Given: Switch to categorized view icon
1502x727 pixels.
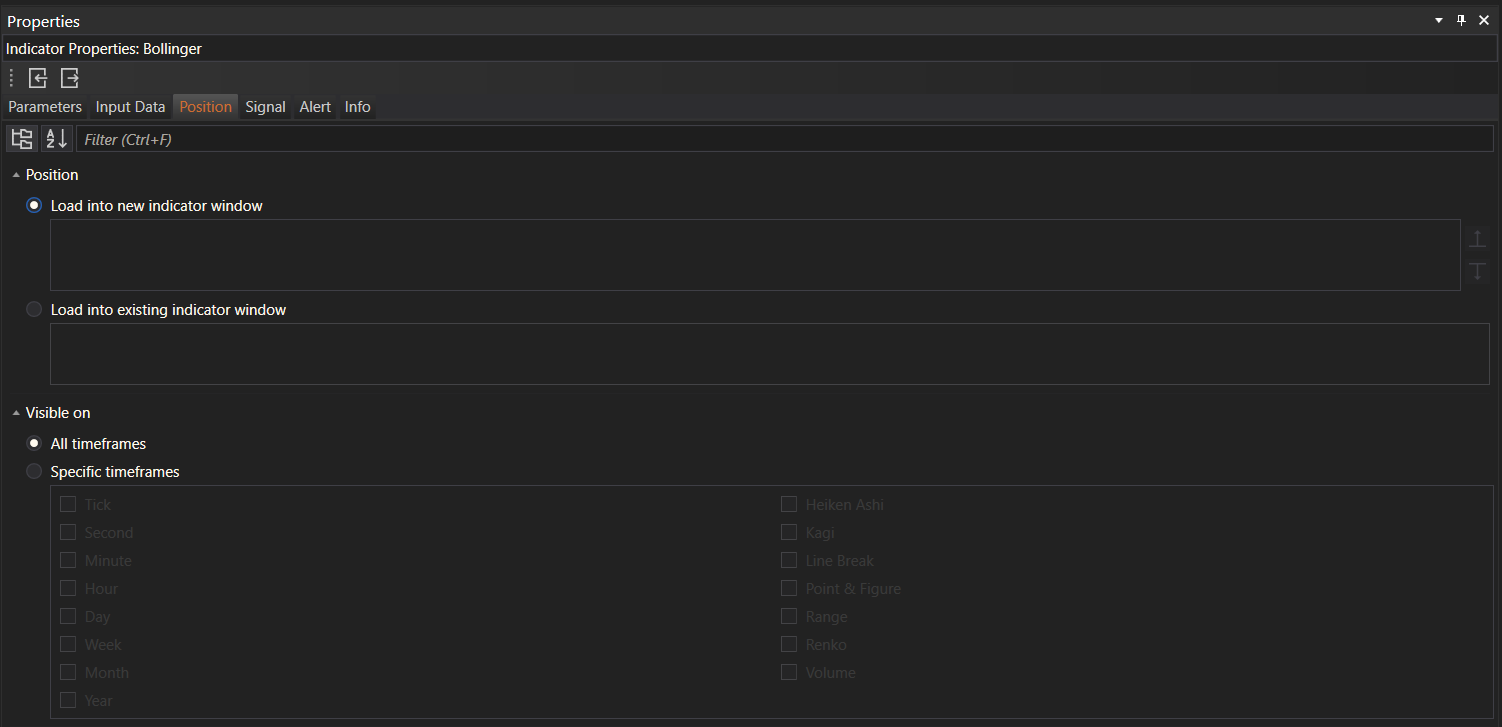Looking at the screenshot, I should pyautogui.click(x=21, y=139).
